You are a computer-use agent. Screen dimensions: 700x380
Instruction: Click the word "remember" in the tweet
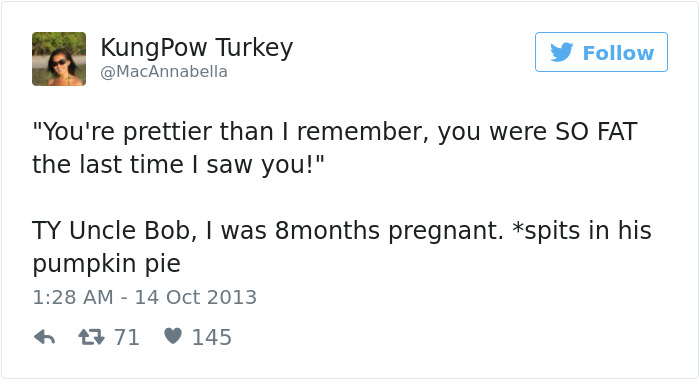[x=361, y=132]
